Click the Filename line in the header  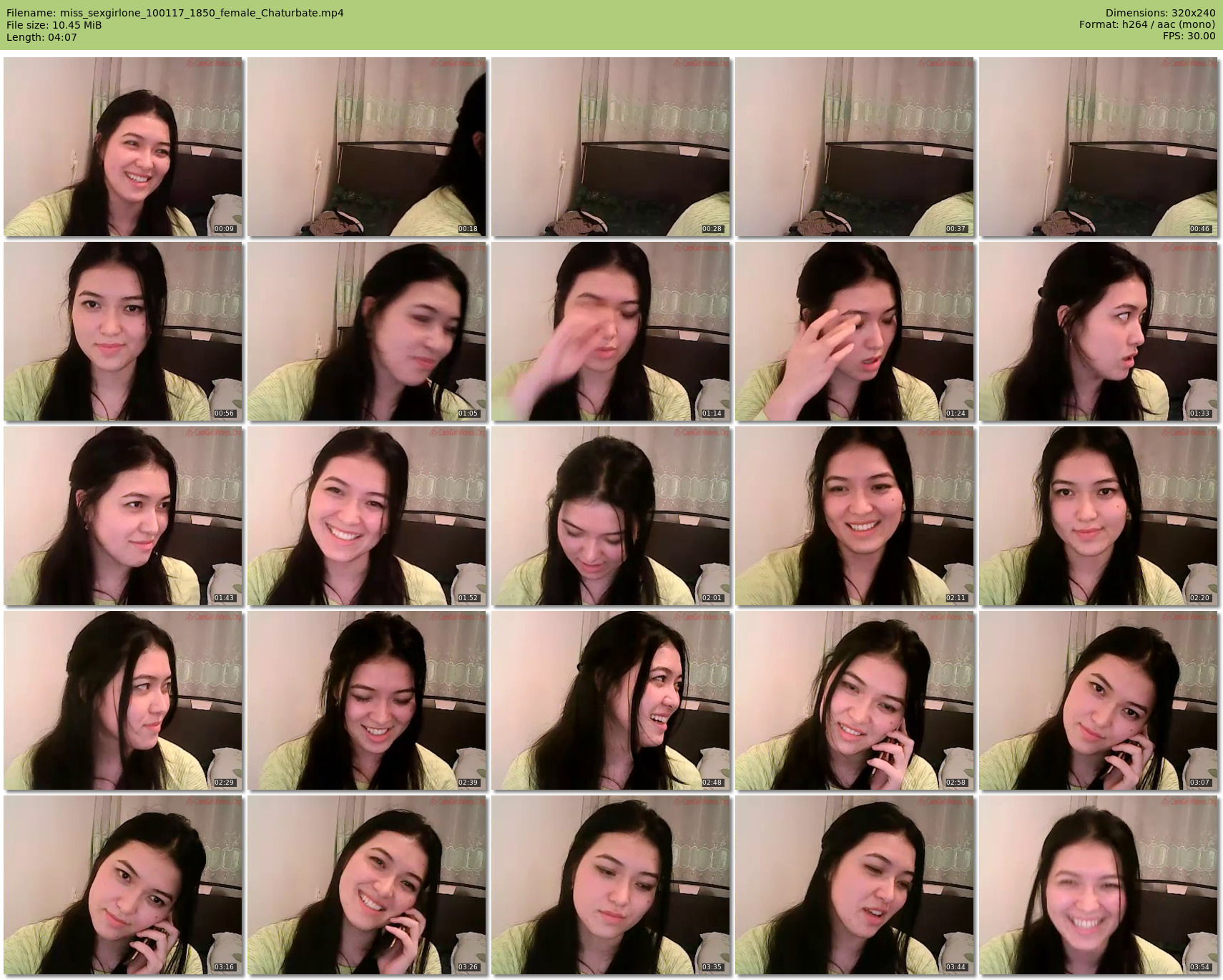[175, 13]
